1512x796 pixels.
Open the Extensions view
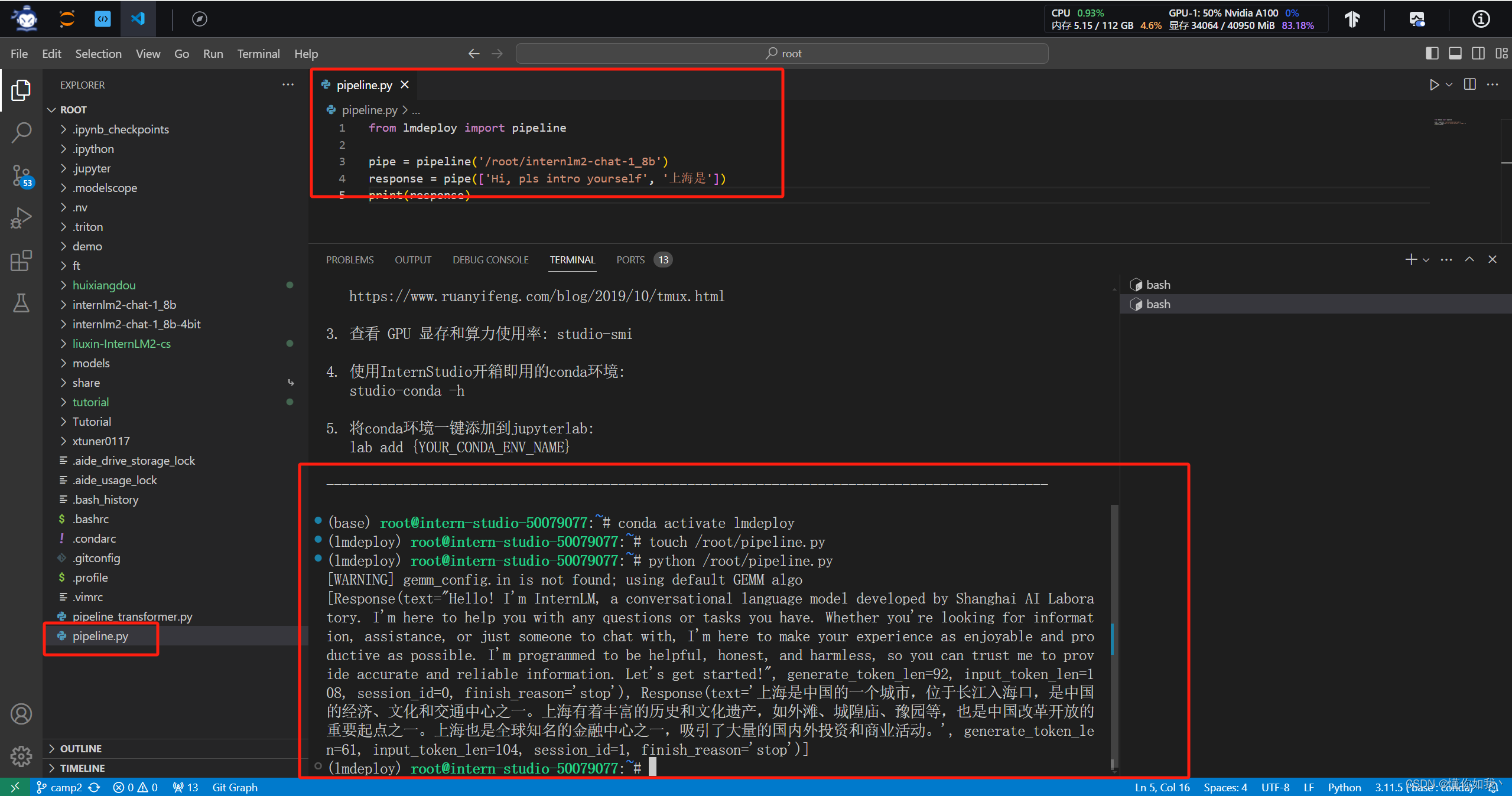click(x=21, y=260)
